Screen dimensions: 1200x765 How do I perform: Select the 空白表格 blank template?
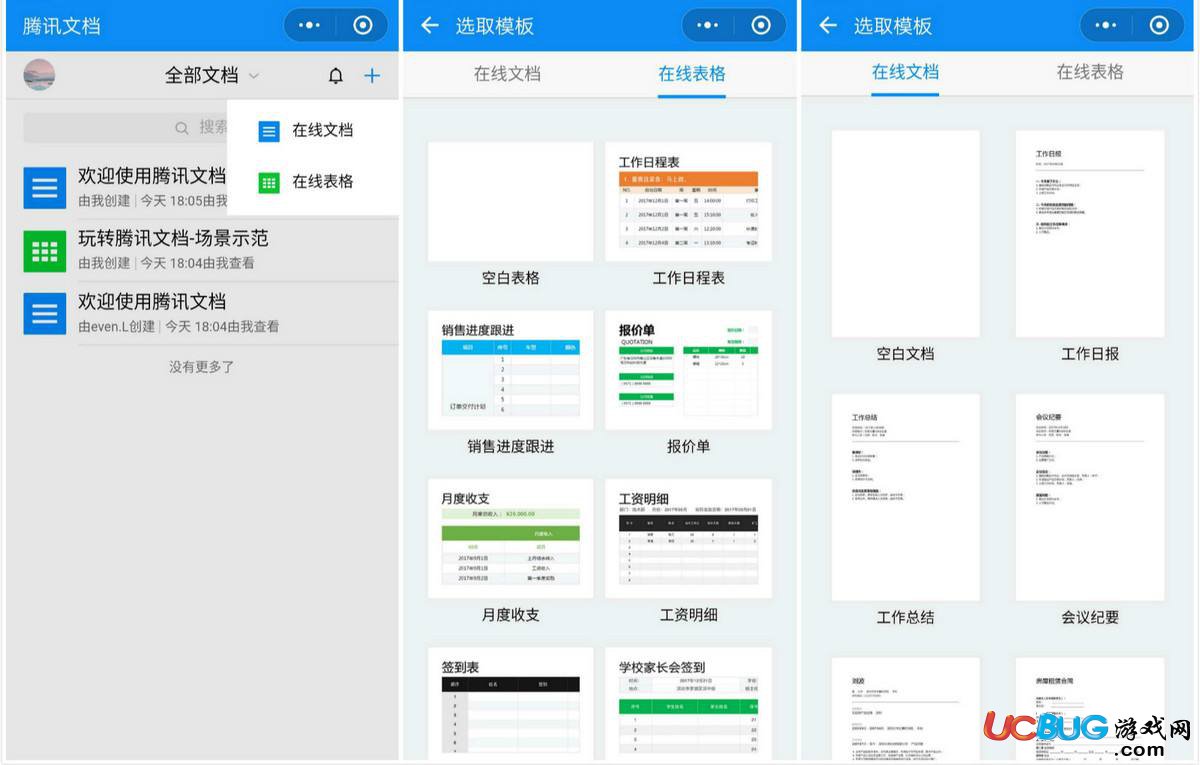510,202
